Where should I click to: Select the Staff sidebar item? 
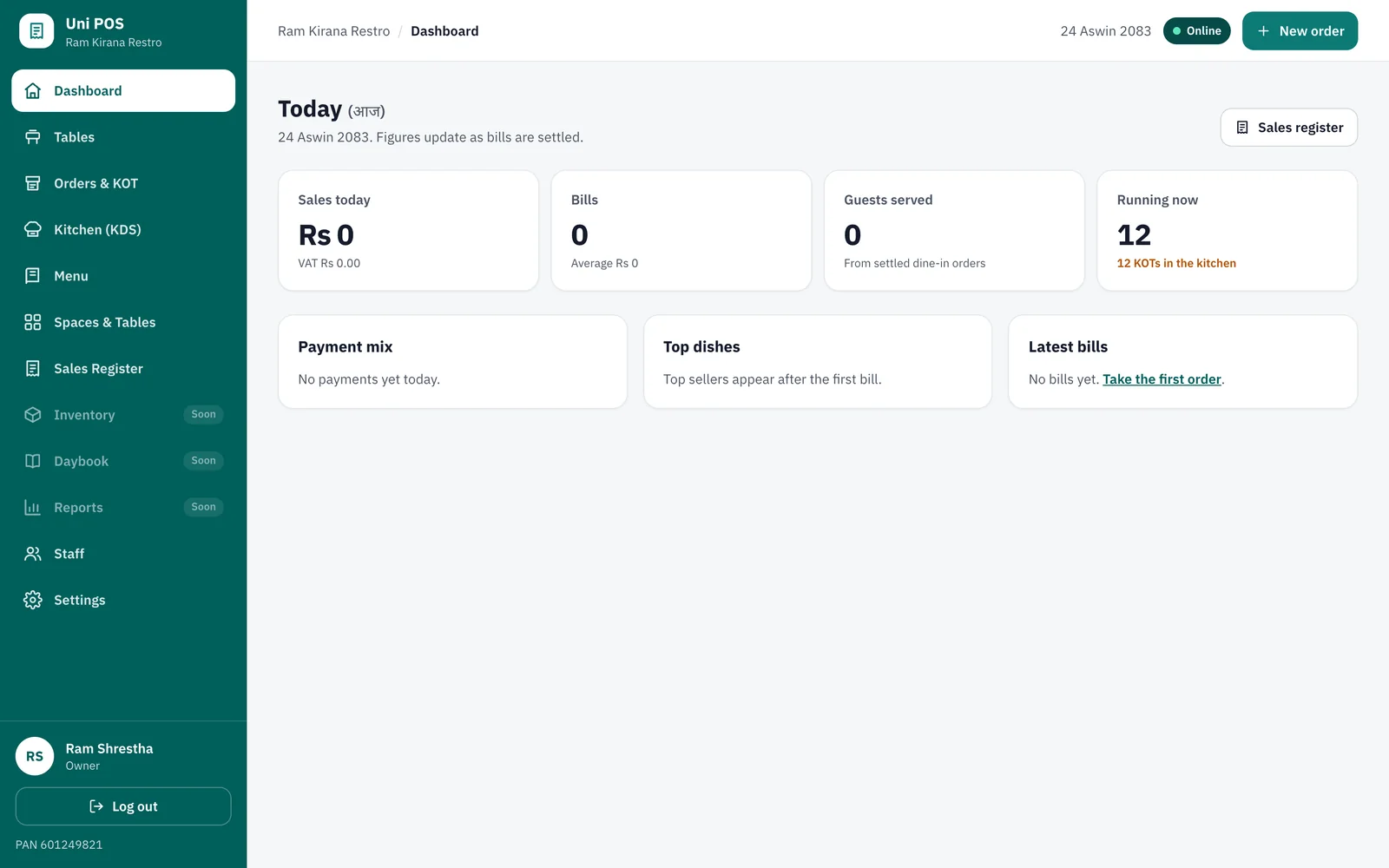pyautogui.click(x=123, y=554)
